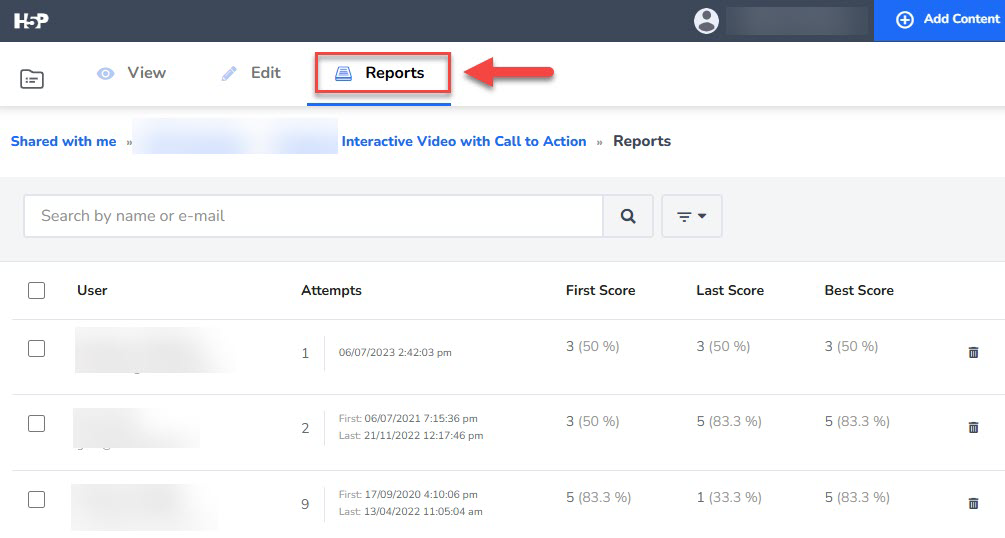Click the Attempts column header
The width and height of the screenshot is (1005, 538).
331,290
